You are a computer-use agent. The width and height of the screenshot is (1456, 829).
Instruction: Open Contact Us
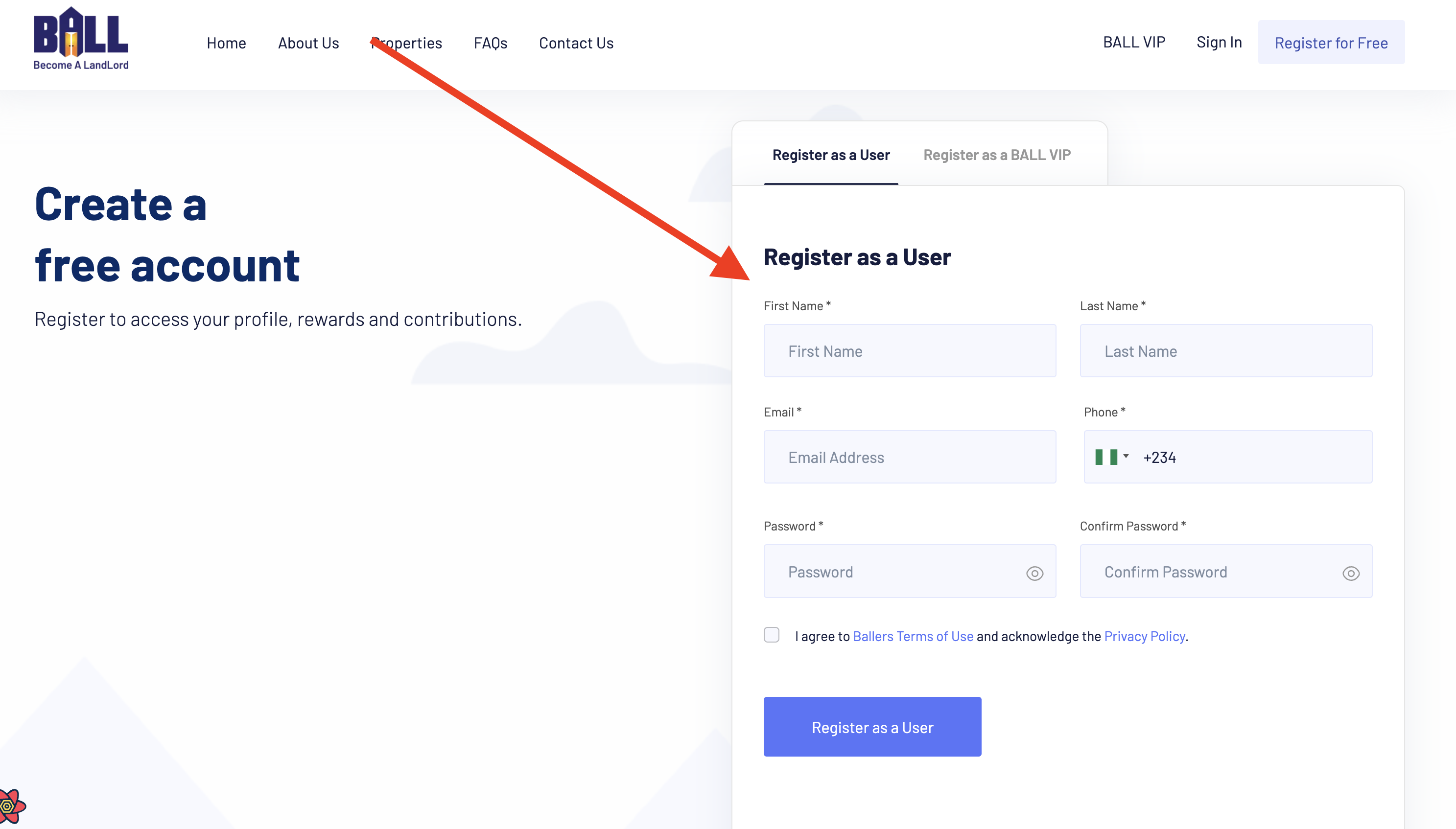coord(576,43)
